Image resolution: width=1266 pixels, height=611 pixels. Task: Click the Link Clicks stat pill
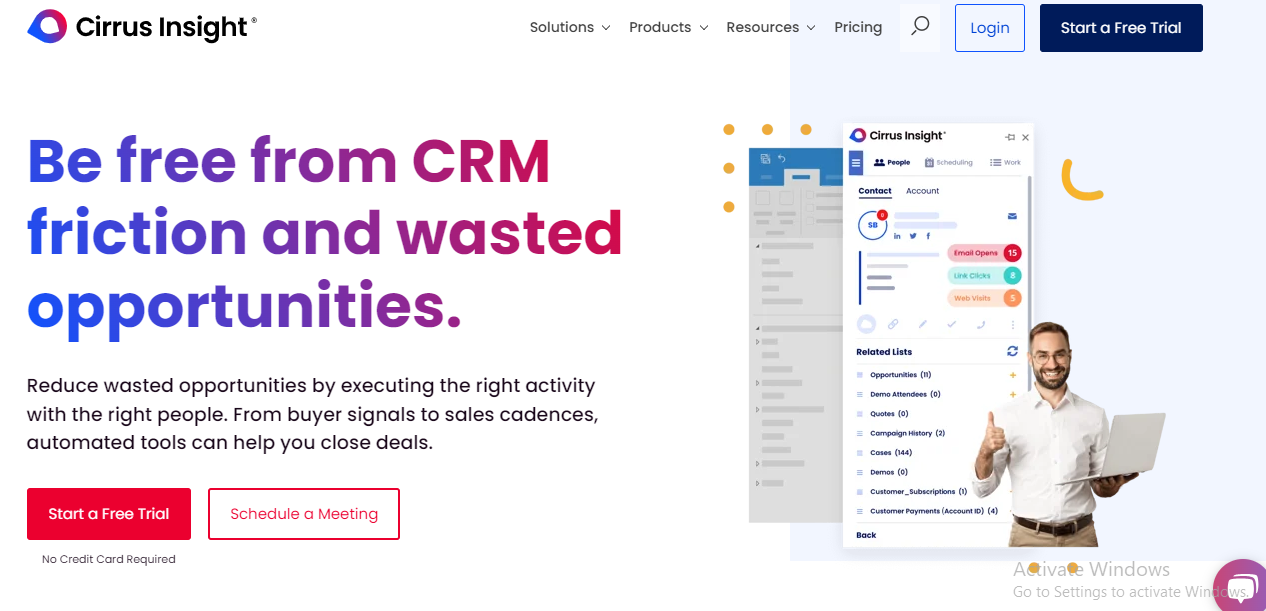tap(984, 276)
